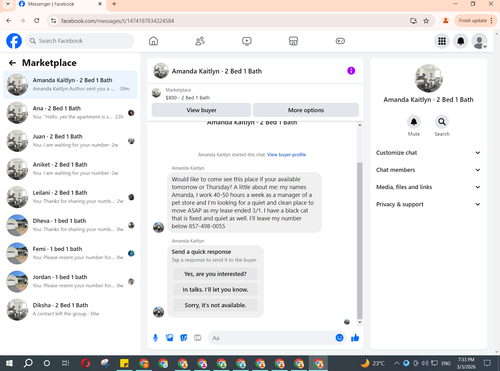Click the chat scrollbar thumb
Viewport: 500px width, 371px height.
click(x=360, y=240)
